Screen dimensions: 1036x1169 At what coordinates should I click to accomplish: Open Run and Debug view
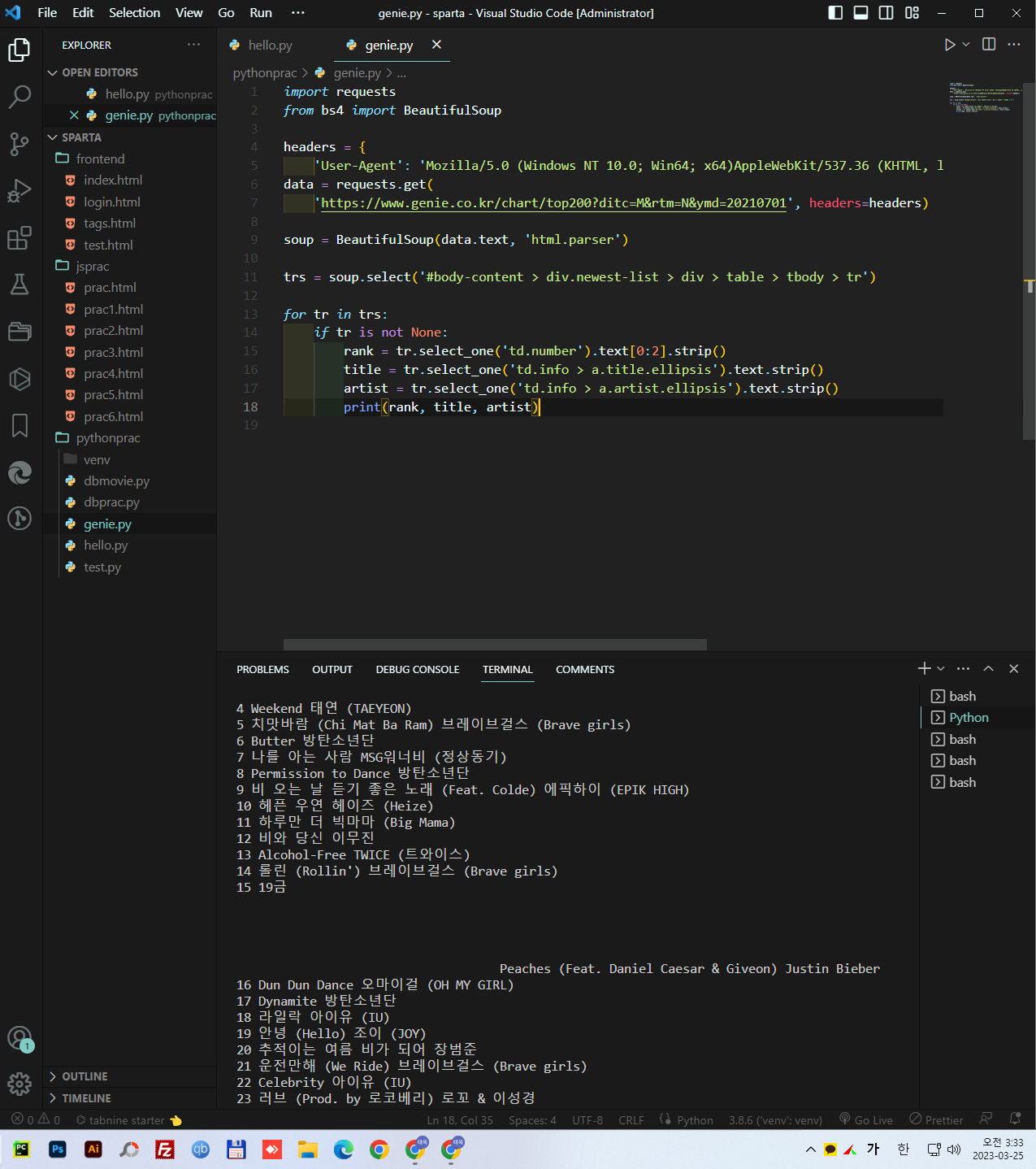[20, 191]
